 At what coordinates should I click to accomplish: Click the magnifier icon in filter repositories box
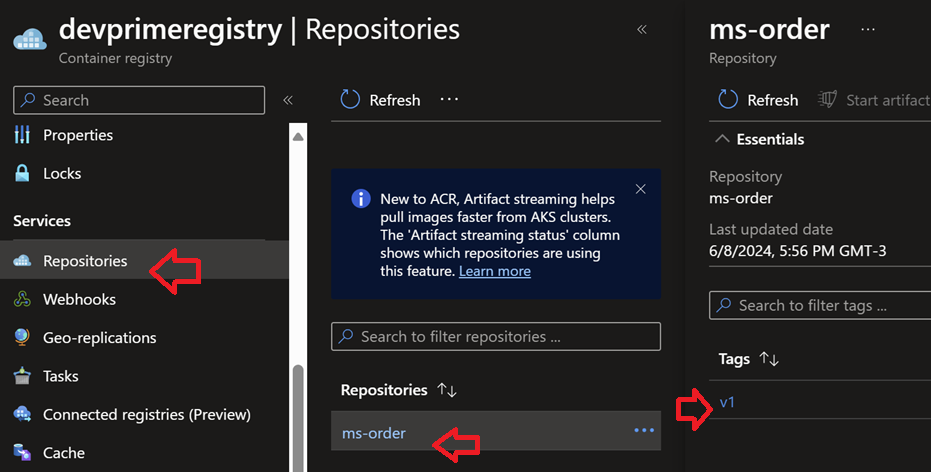[346, 337]
